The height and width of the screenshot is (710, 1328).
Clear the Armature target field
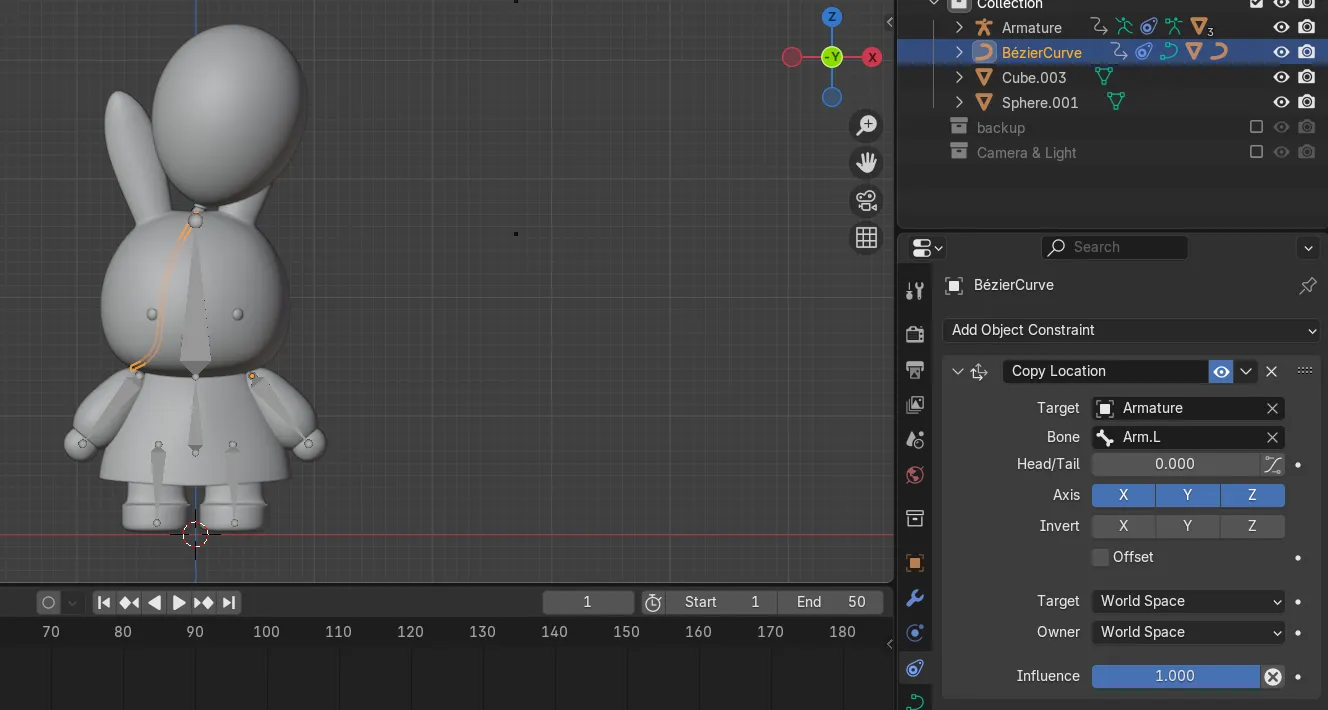(1272, 408)
